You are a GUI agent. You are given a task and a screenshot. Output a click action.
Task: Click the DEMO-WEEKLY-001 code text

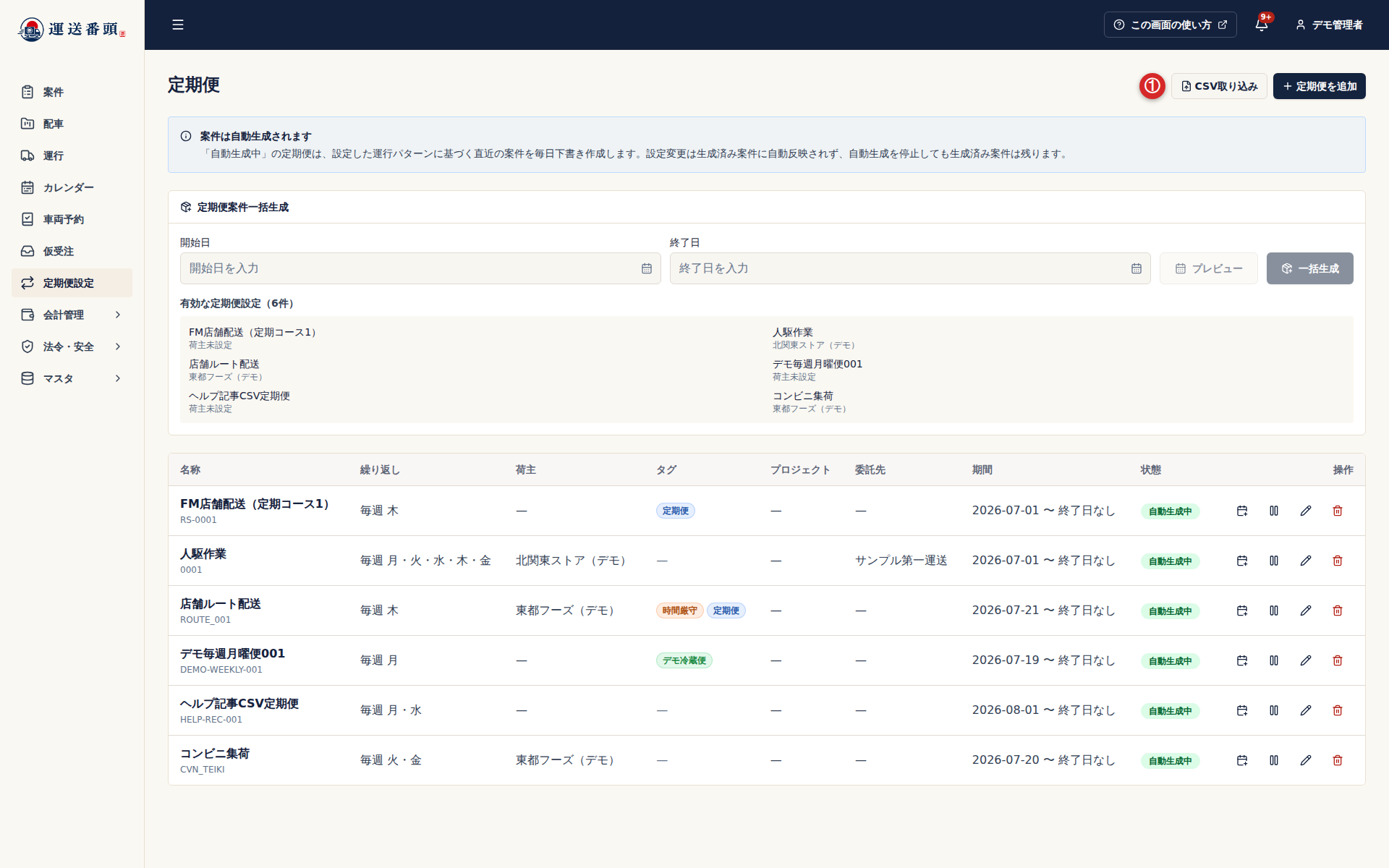point(221,670)
